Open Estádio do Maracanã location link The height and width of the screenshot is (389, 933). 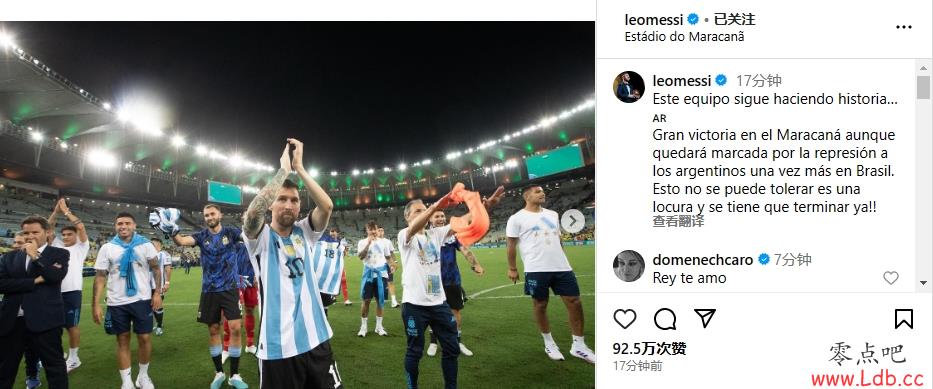[x=684, y=36]
